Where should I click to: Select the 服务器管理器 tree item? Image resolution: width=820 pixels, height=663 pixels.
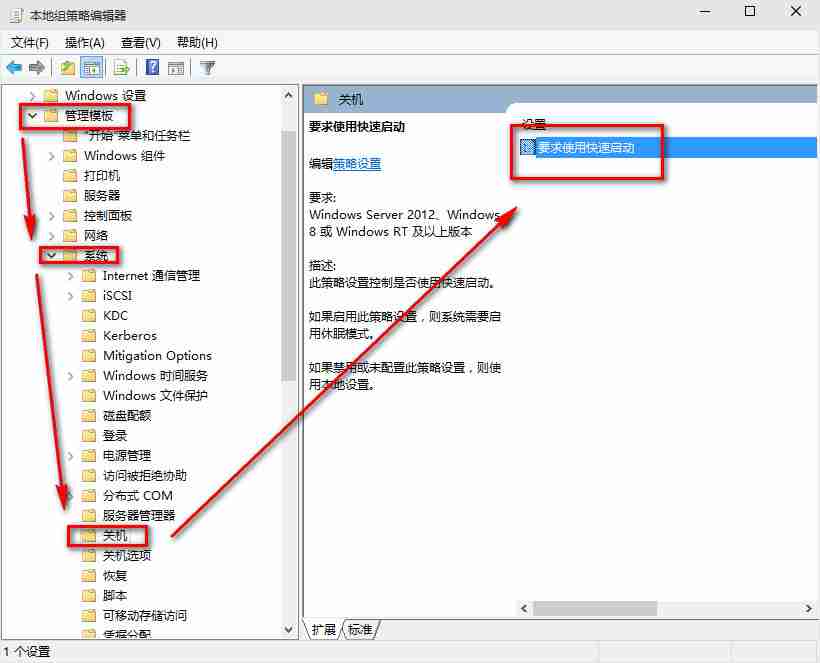pos(139,516)
